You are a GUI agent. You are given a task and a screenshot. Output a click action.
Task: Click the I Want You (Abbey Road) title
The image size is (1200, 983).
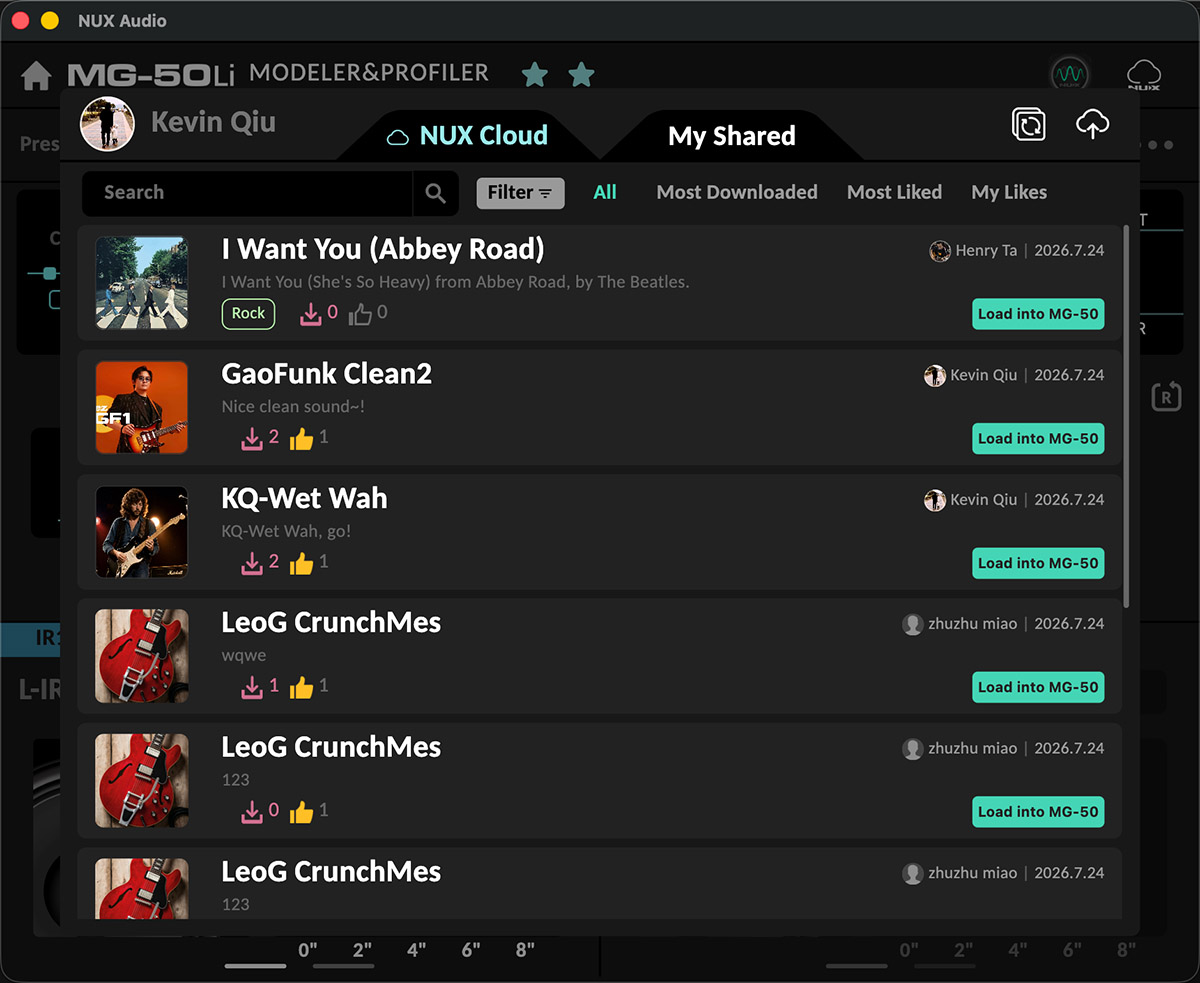pos(383,249)
